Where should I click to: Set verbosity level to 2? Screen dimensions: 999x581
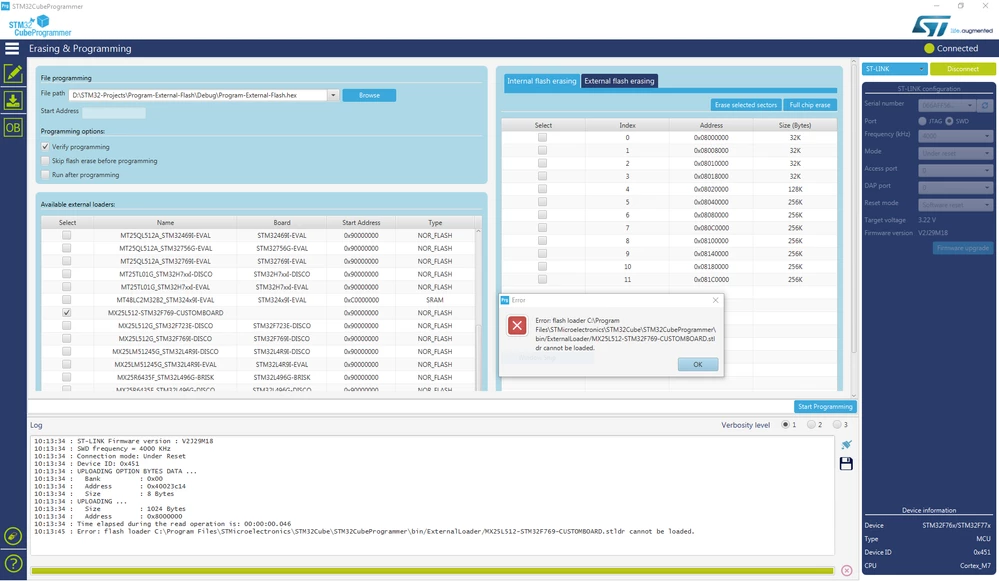[811, 424]
